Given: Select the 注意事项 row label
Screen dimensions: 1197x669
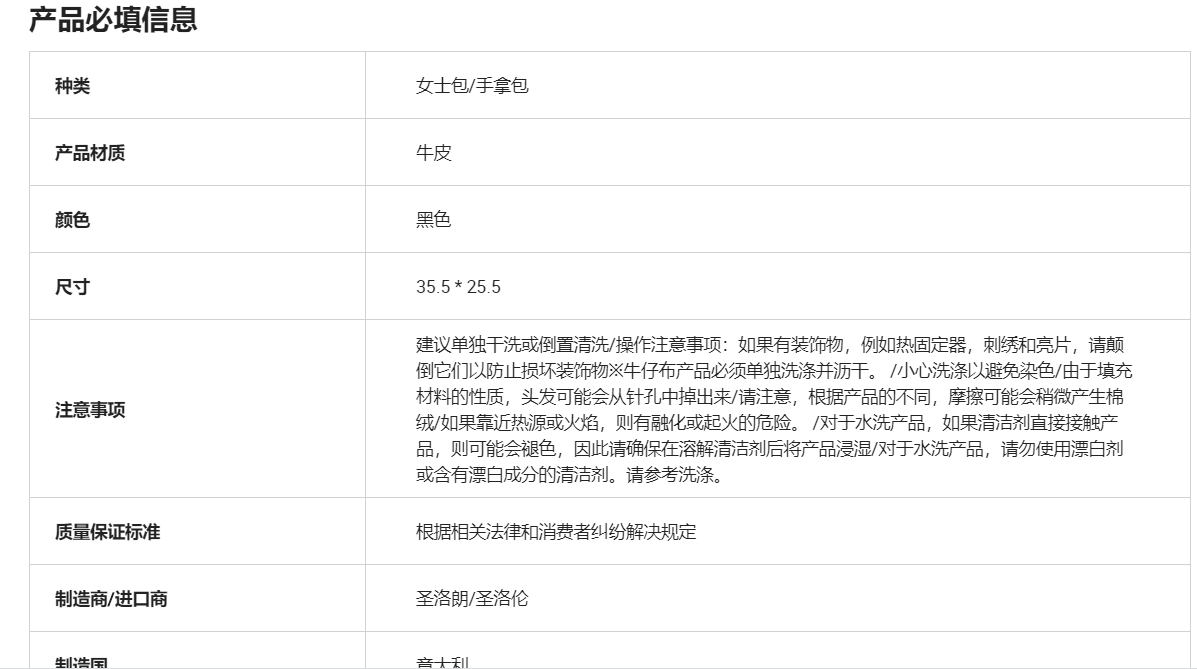Looking at the screenshot, I should click(x=90, y=410).
